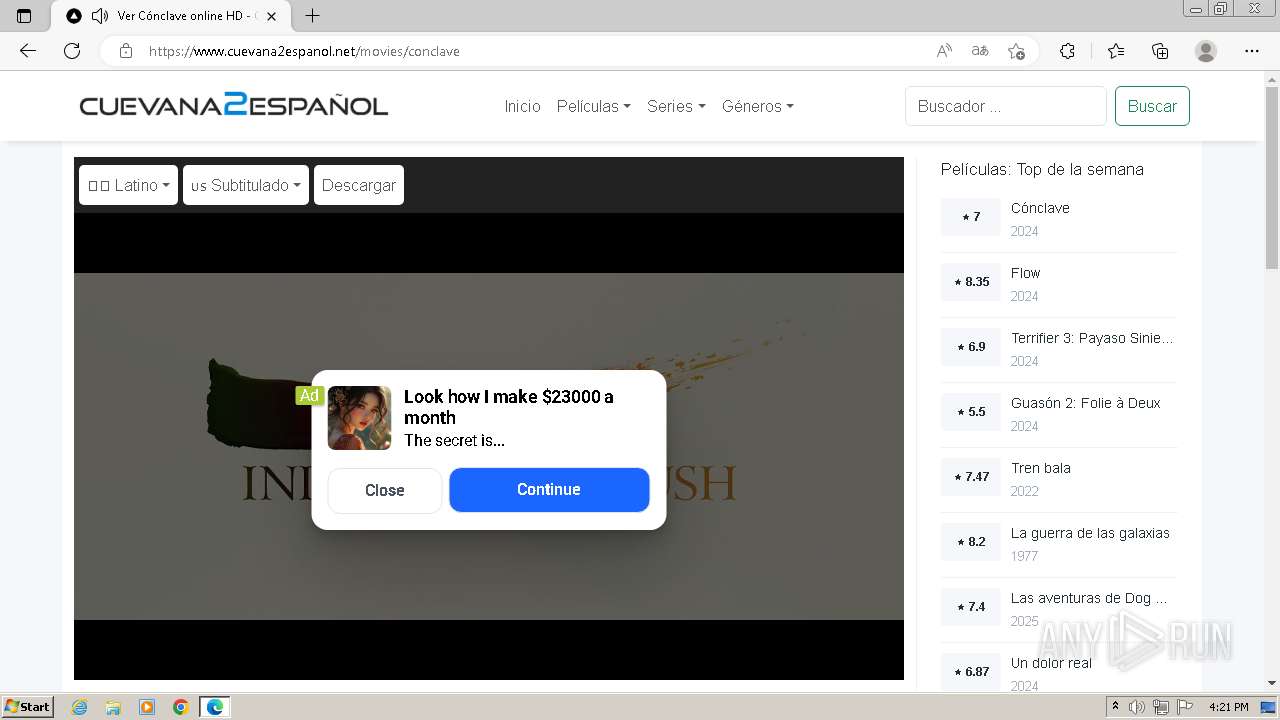Open La guerra de las galaxias

1090,533
